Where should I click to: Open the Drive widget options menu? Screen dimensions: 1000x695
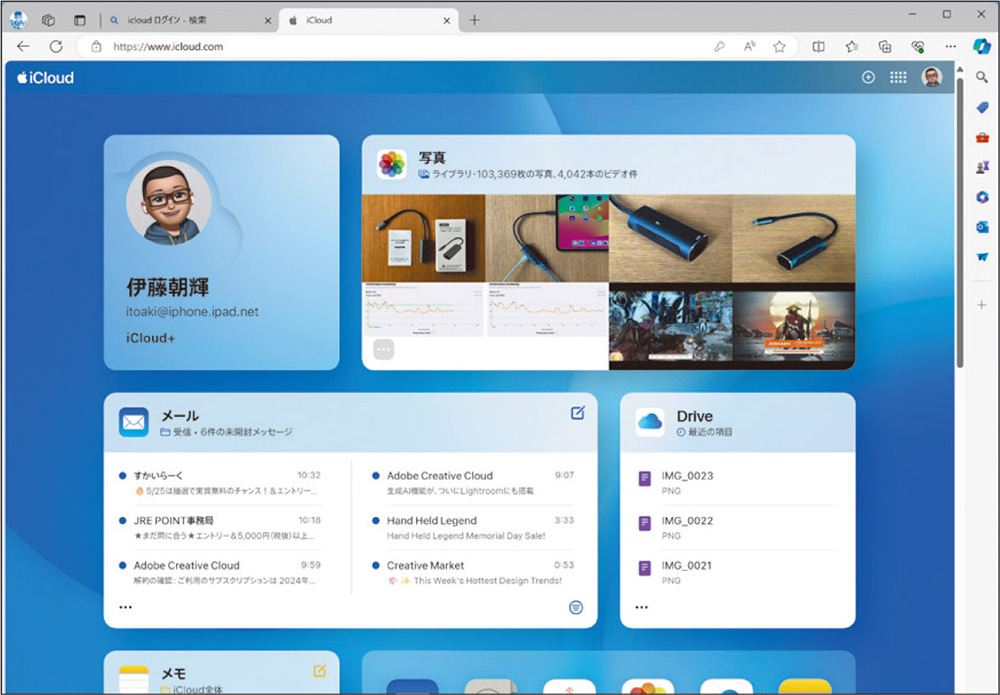tap(641, 605)
